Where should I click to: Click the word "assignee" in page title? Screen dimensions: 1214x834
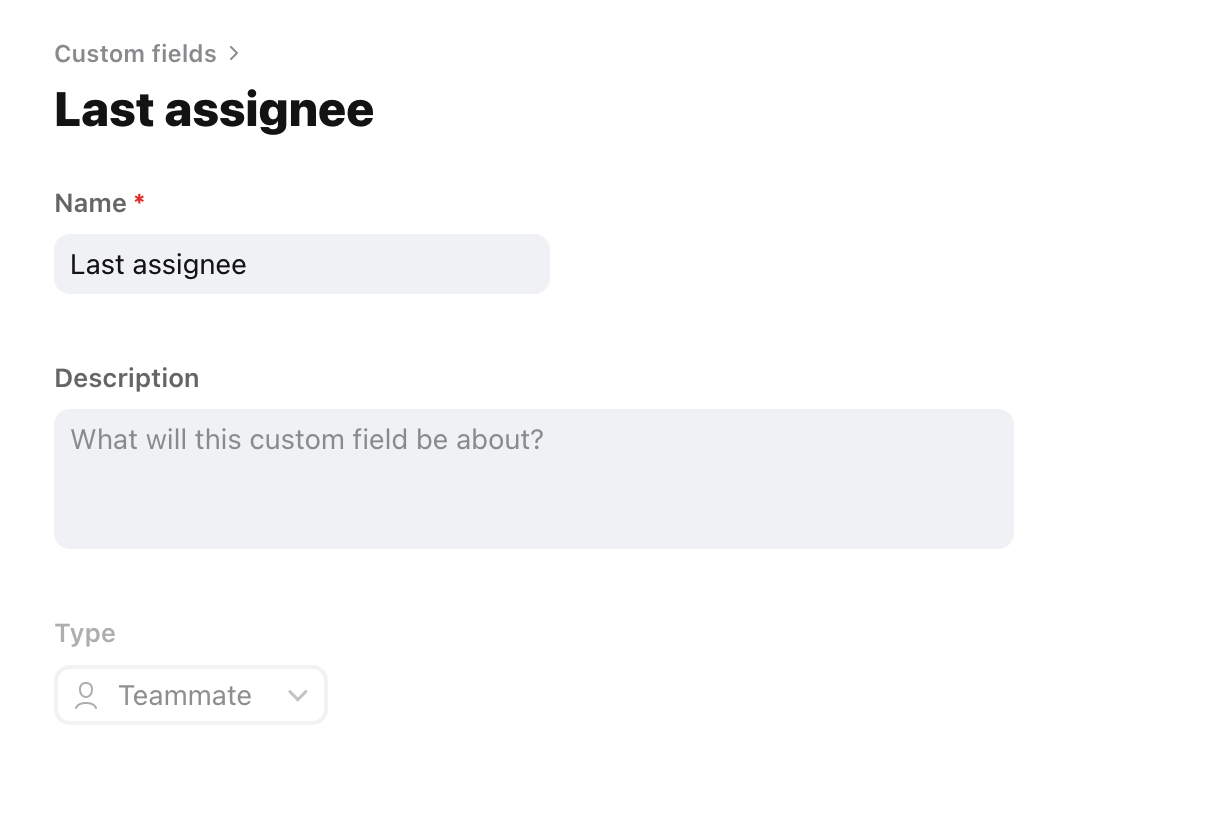point(269,110)
